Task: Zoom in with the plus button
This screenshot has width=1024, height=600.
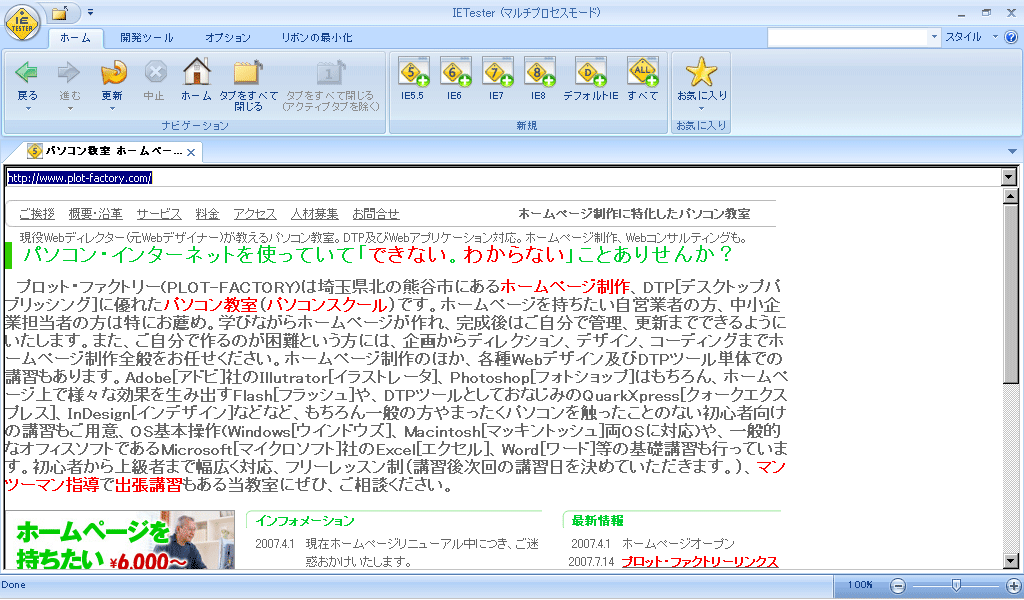Action: pyautogui.click(x=1014, y=586)
